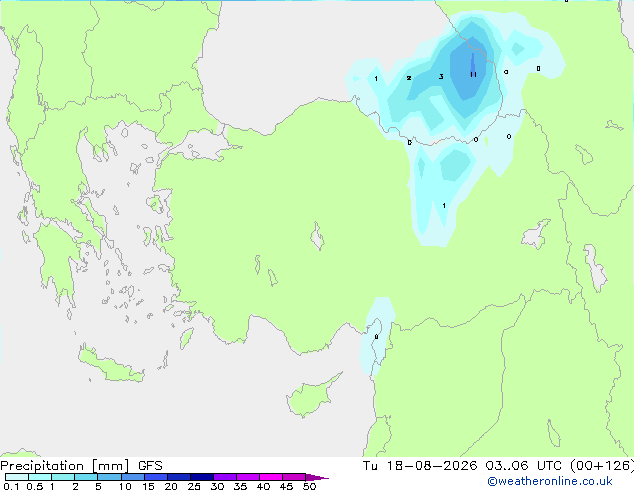Click the '03..06 UTC' time text
Viewport: 634px width, 490px height.
pyautogui.click(x=523, y=466)
